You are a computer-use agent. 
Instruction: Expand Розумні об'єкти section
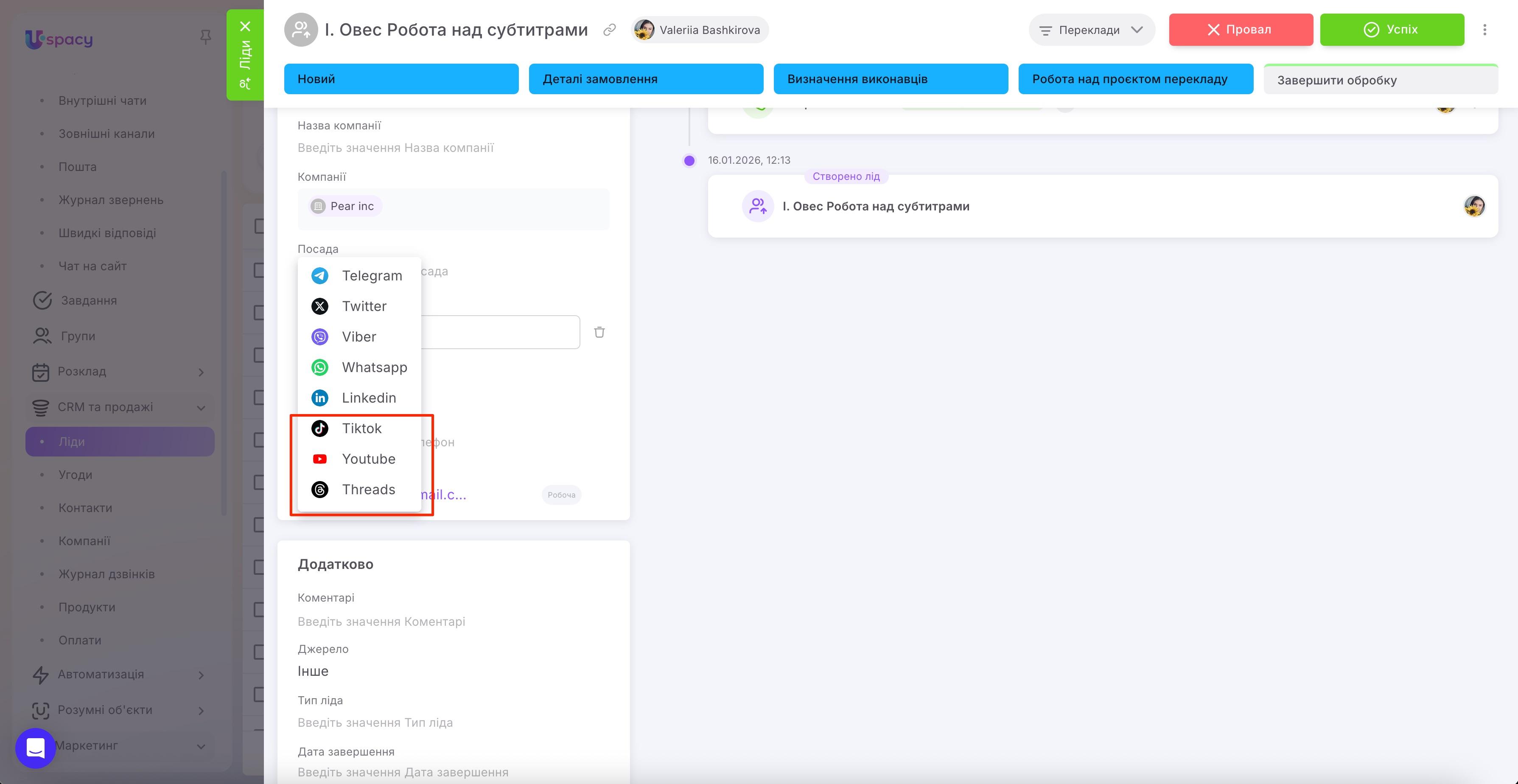click(201, 710)
